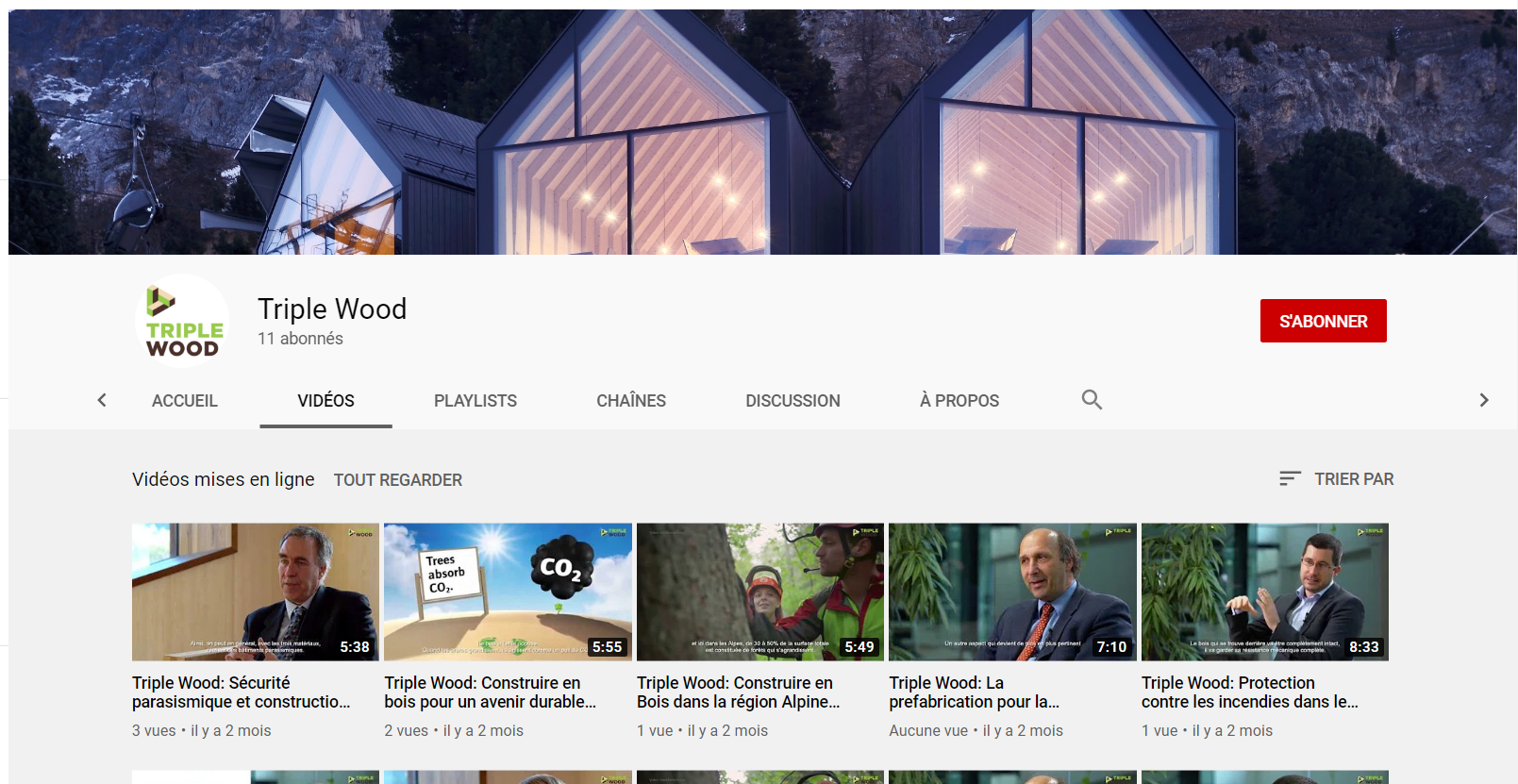1518x784 pixels.
Task: Open the Sécurité parasismique video thumbnail
Action: coord(256,592)
